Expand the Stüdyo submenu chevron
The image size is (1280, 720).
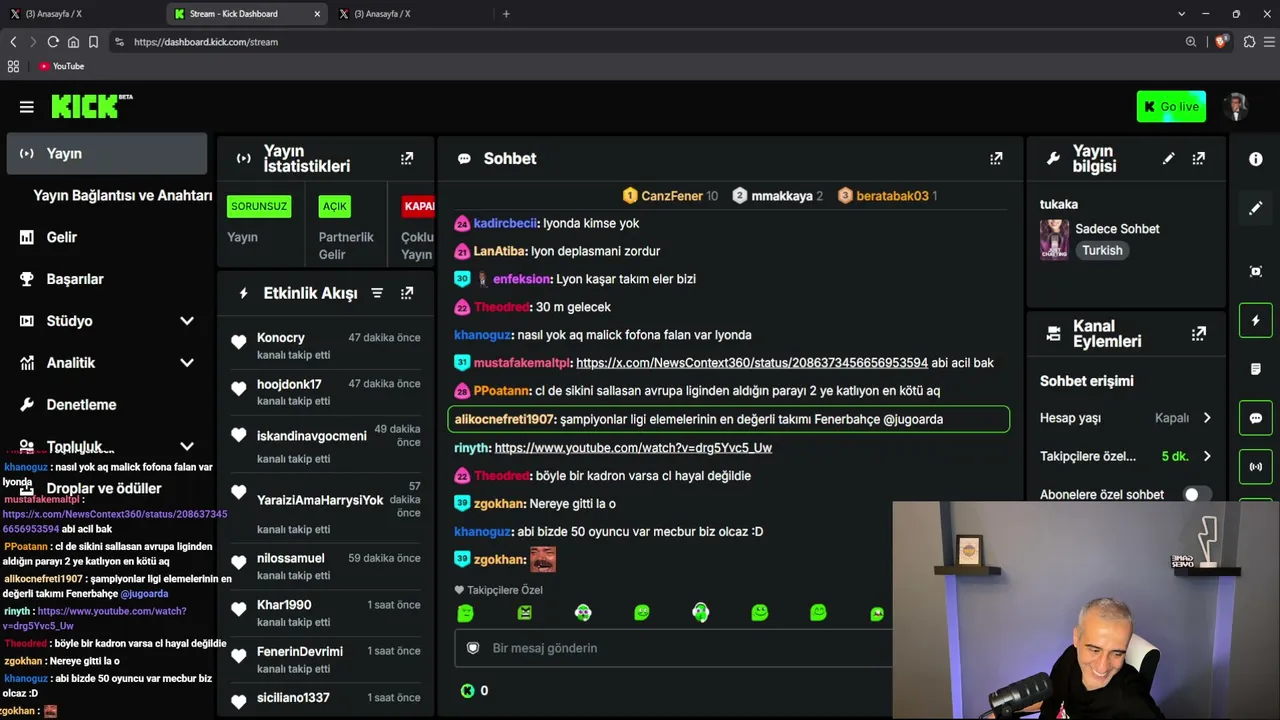tap(187, 321)
